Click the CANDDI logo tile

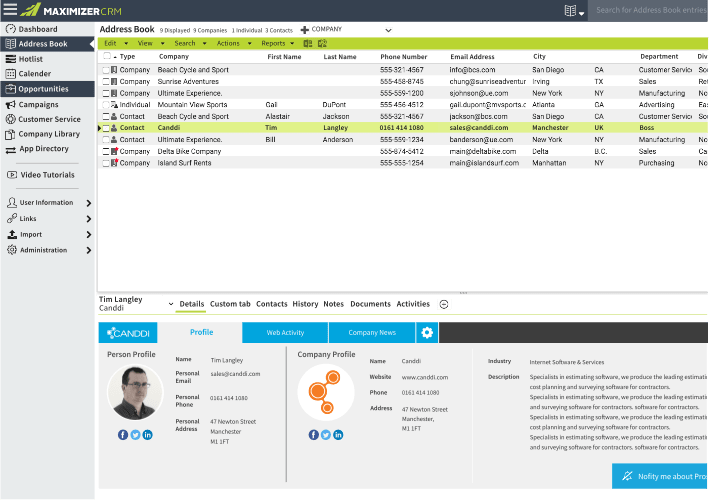[128, 333]
